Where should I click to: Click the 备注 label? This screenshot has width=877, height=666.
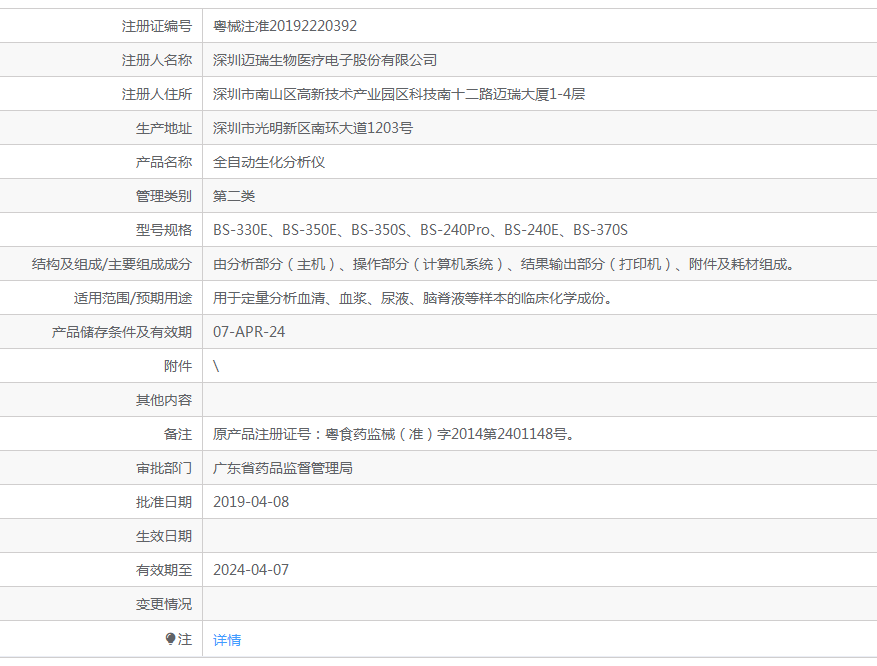(x=178, y=434)
